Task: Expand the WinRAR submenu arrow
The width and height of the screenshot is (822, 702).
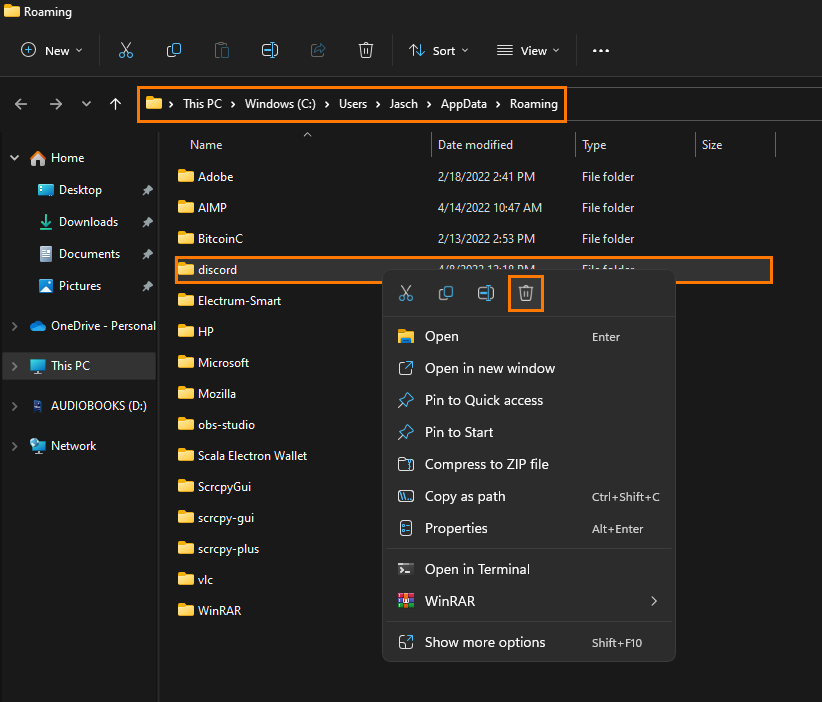Action: (x=654, y=601)
